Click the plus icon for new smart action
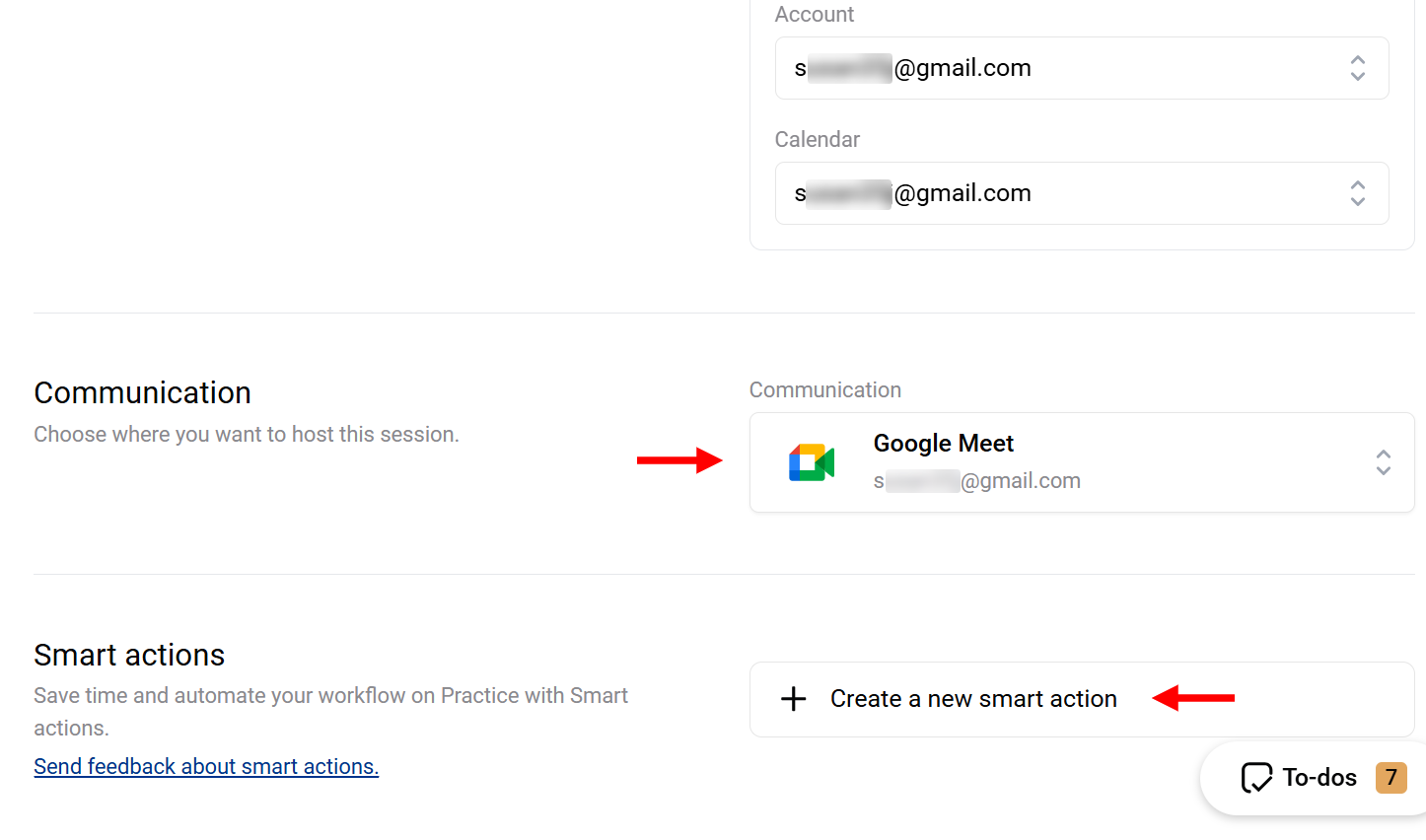 pos(793,698)
